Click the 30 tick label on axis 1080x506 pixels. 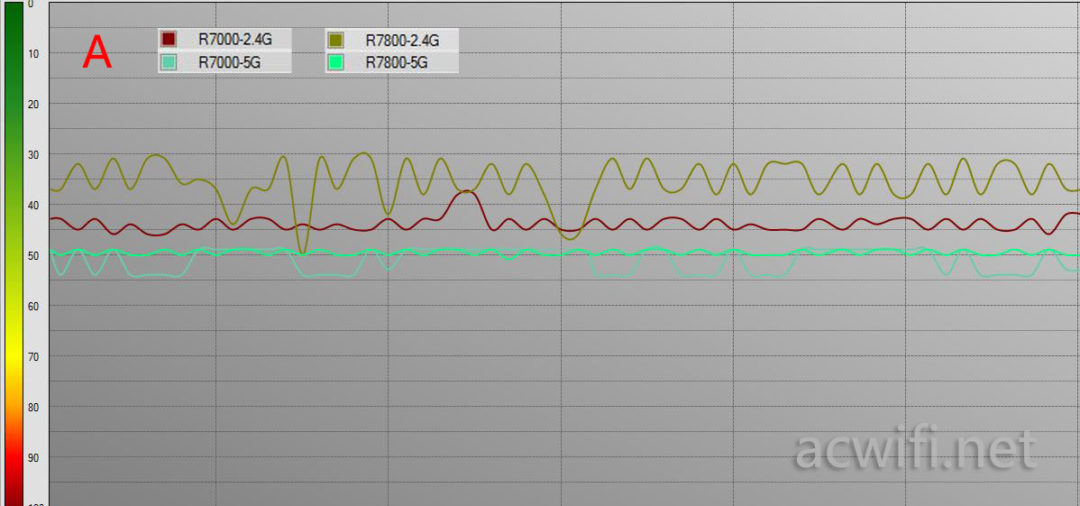(35, 155)
